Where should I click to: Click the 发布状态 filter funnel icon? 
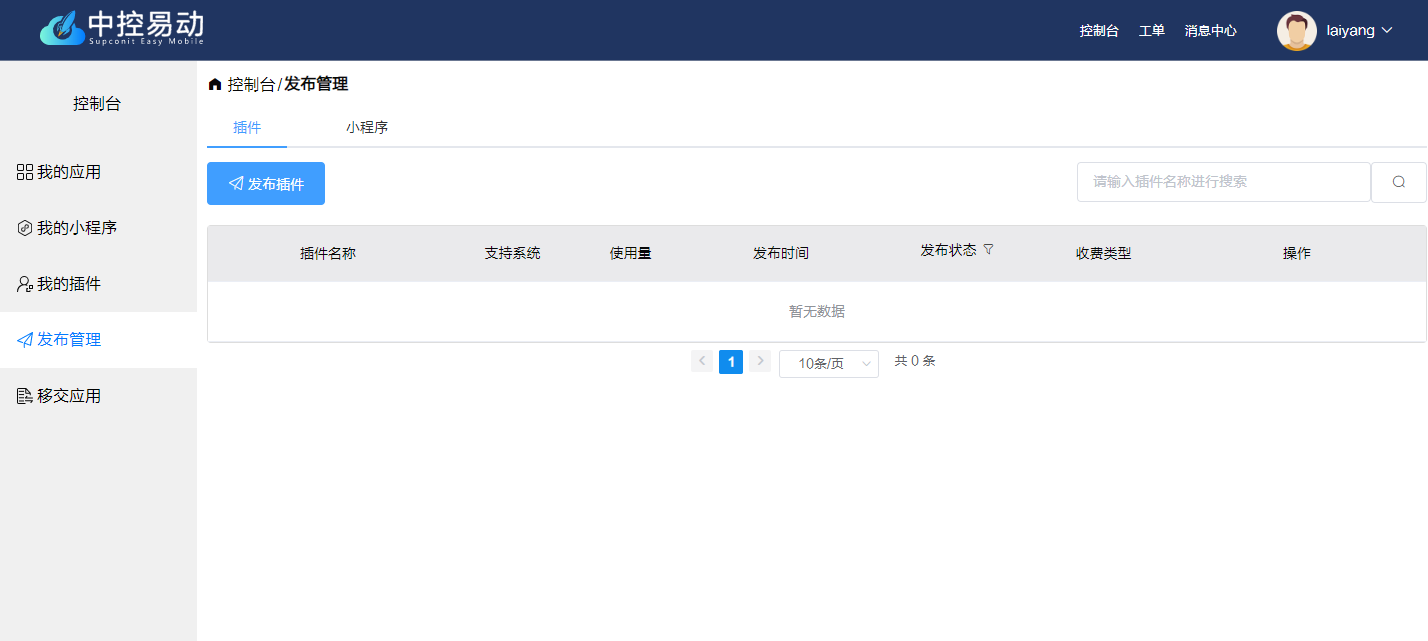click(988, 249)
